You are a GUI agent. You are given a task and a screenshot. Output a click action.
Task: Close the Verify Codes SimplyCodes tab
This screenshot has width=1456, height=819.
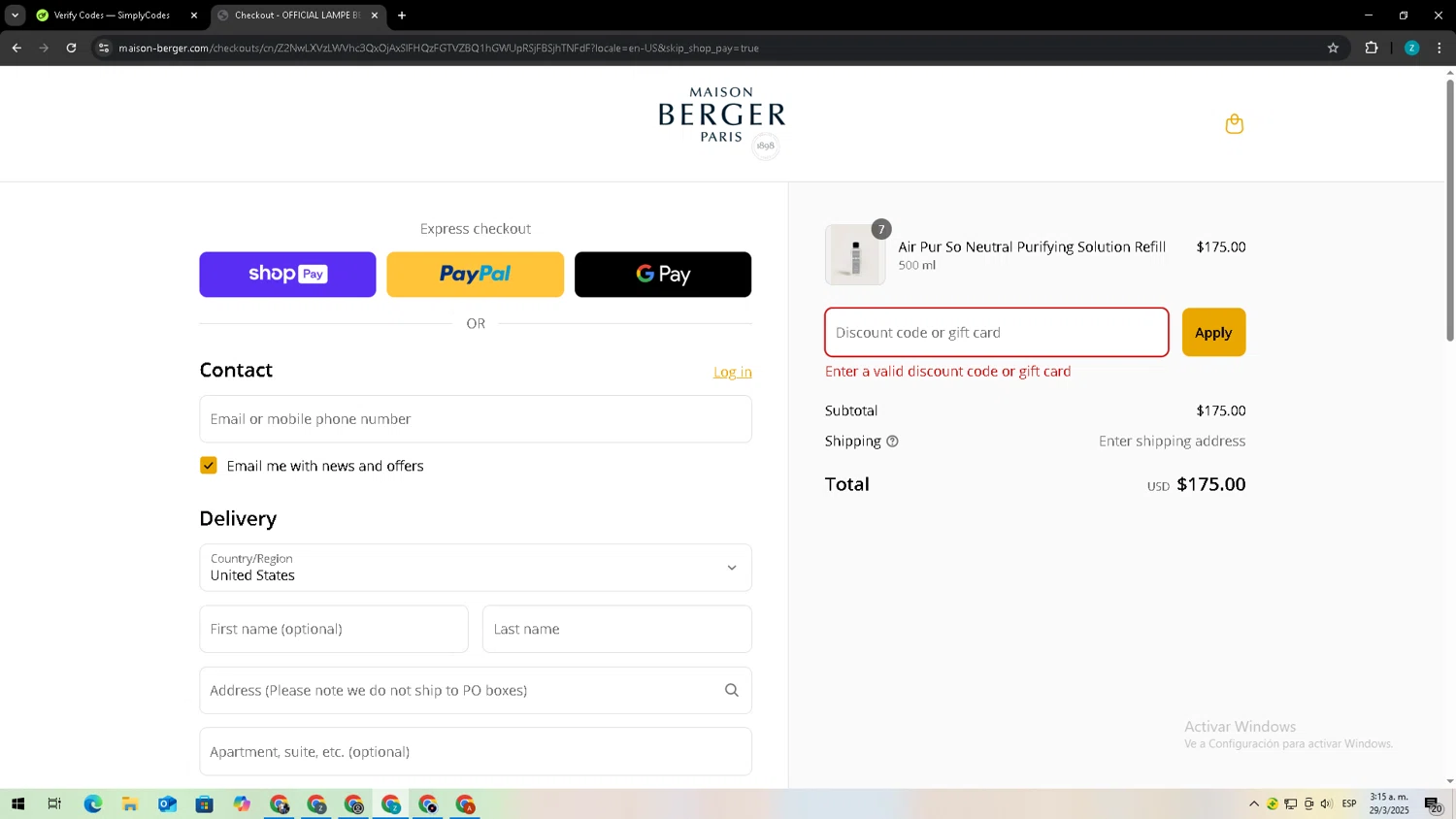[194, 16]
